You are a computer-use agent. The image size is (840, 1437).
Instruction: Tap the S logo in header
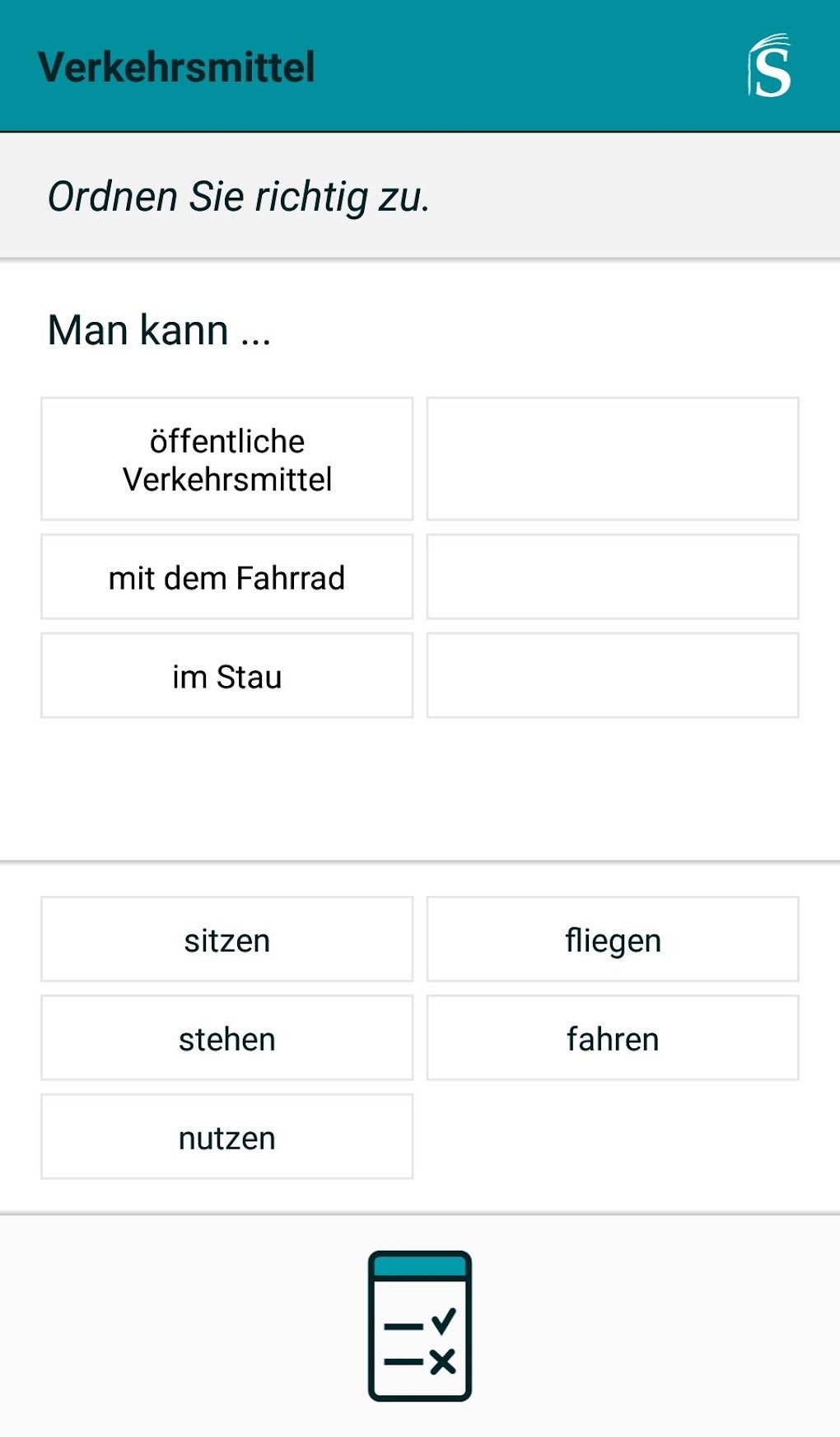[769, 66]
